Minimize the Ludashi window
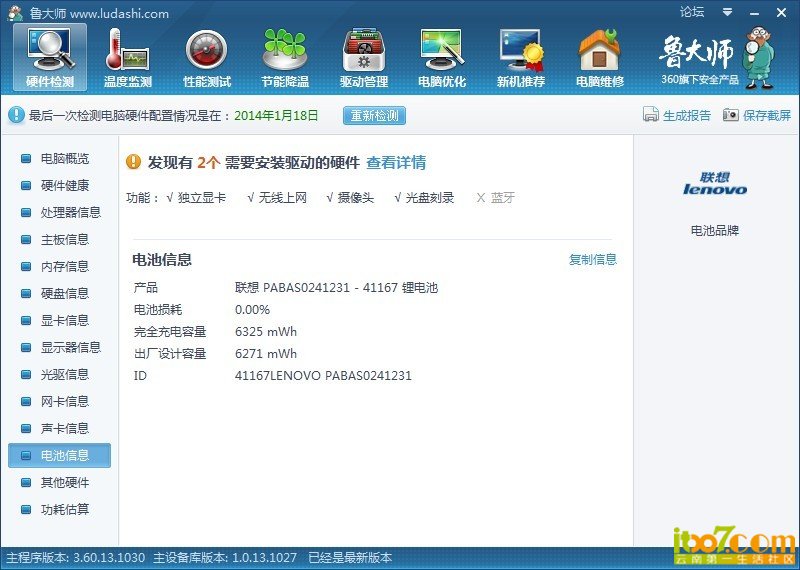This screenshot has height=570, width=800. pos(755,13)
